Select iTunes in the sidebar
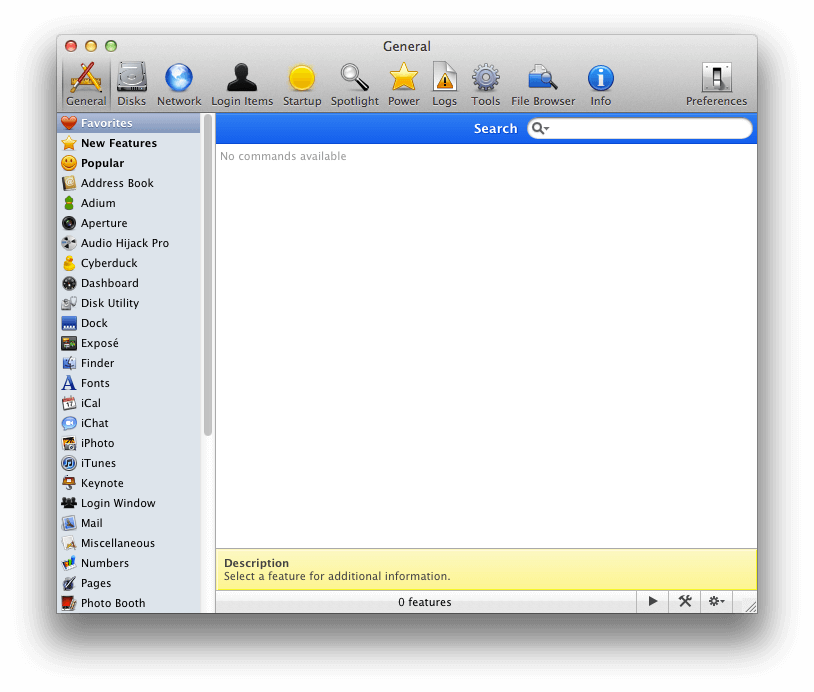814x692 pixels. click(128, 463)
